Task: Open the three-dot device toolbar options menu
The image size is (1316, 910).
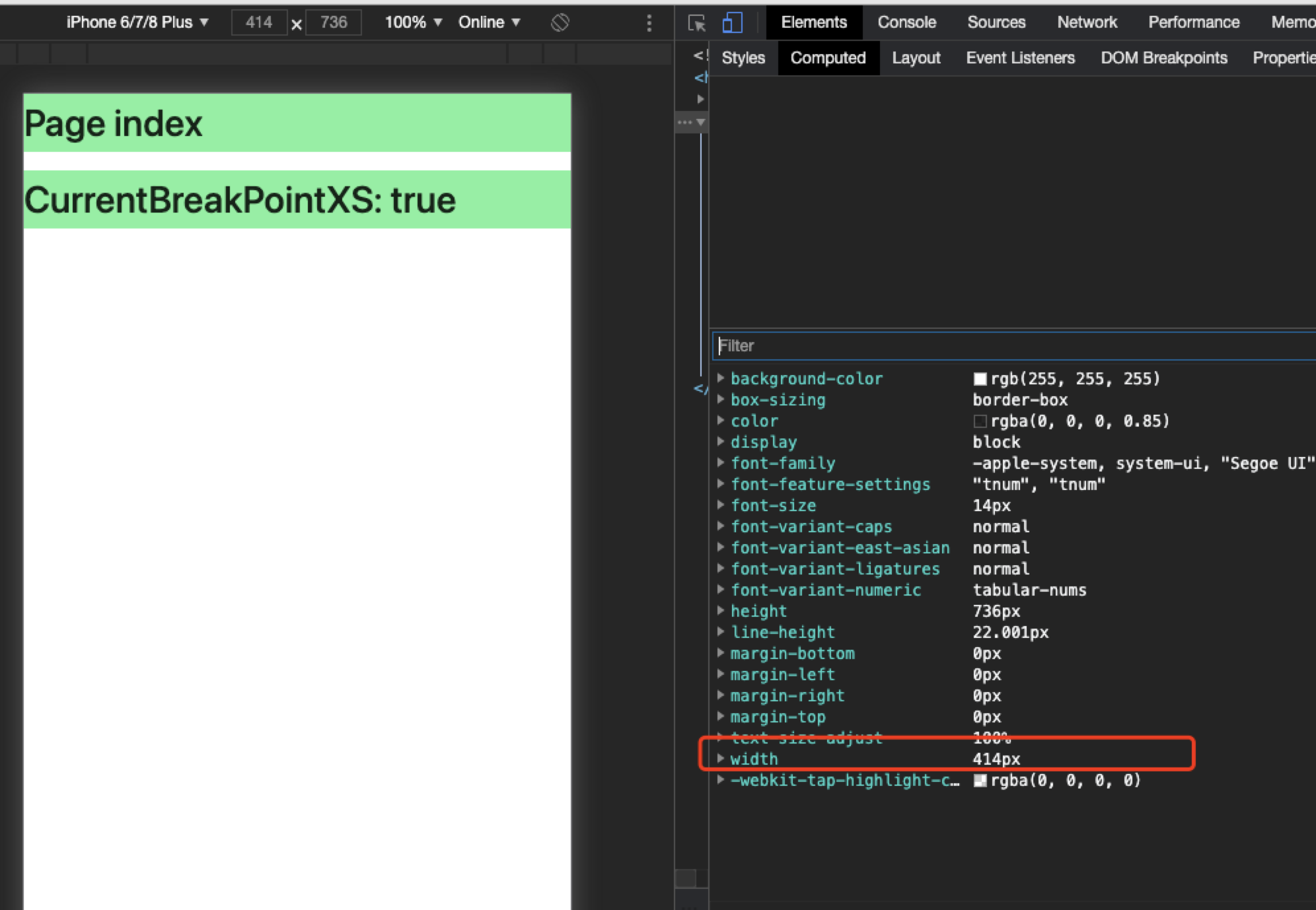Action: coord(649,22)
